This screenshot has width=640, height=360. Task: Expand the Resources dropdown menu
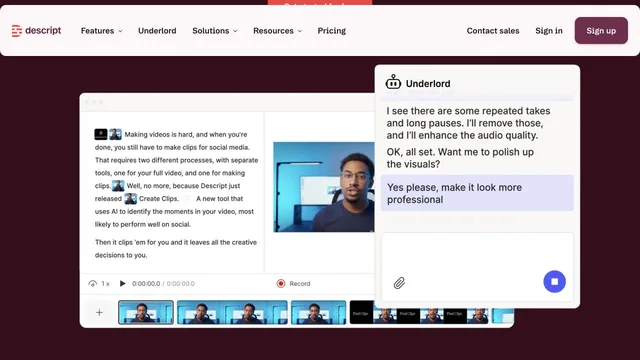click(x=278, y=31)
